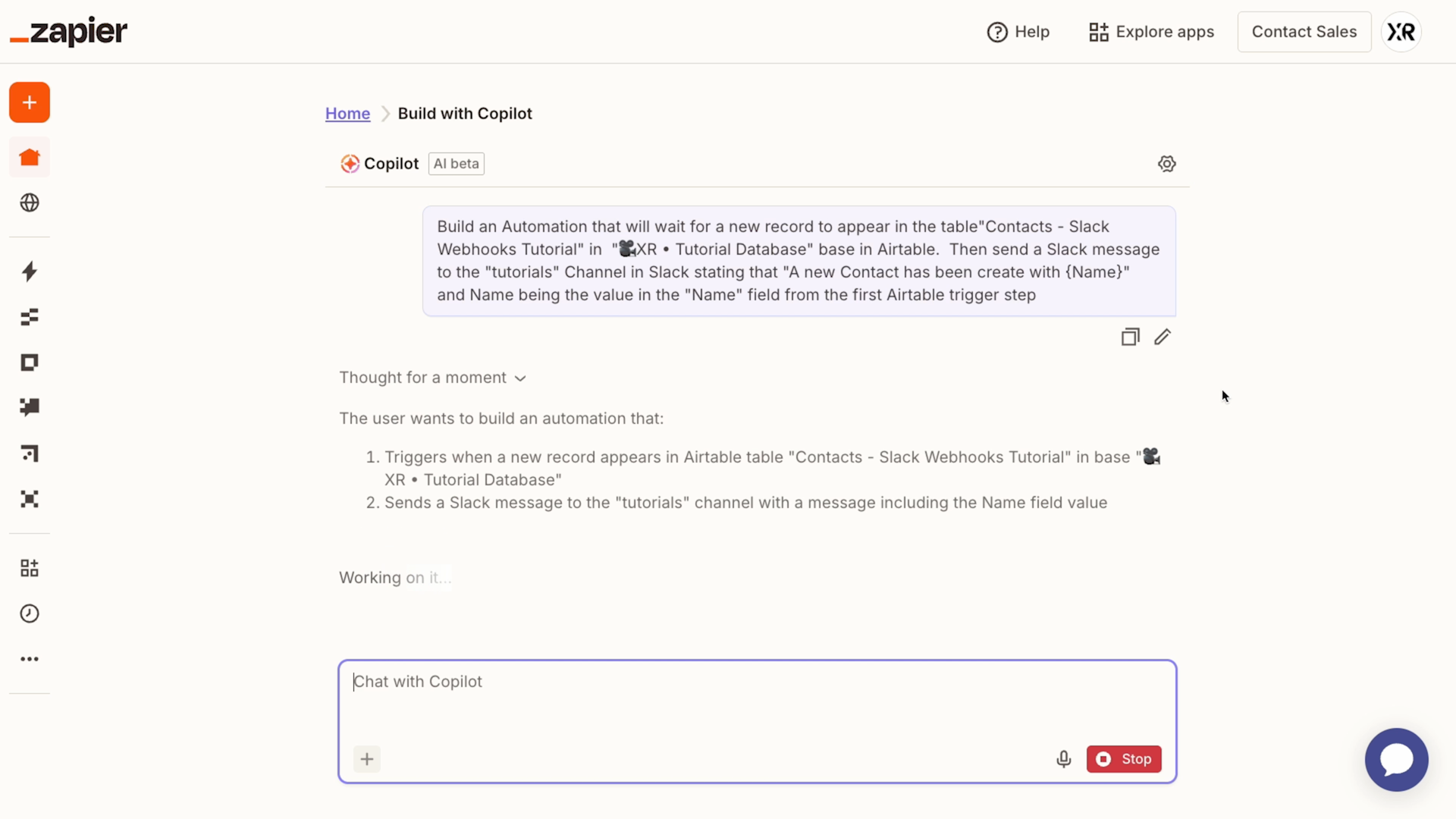Select the Chatbots icon in sidebar
Screen dimensions: 1456x819
(x=29, y=408)
